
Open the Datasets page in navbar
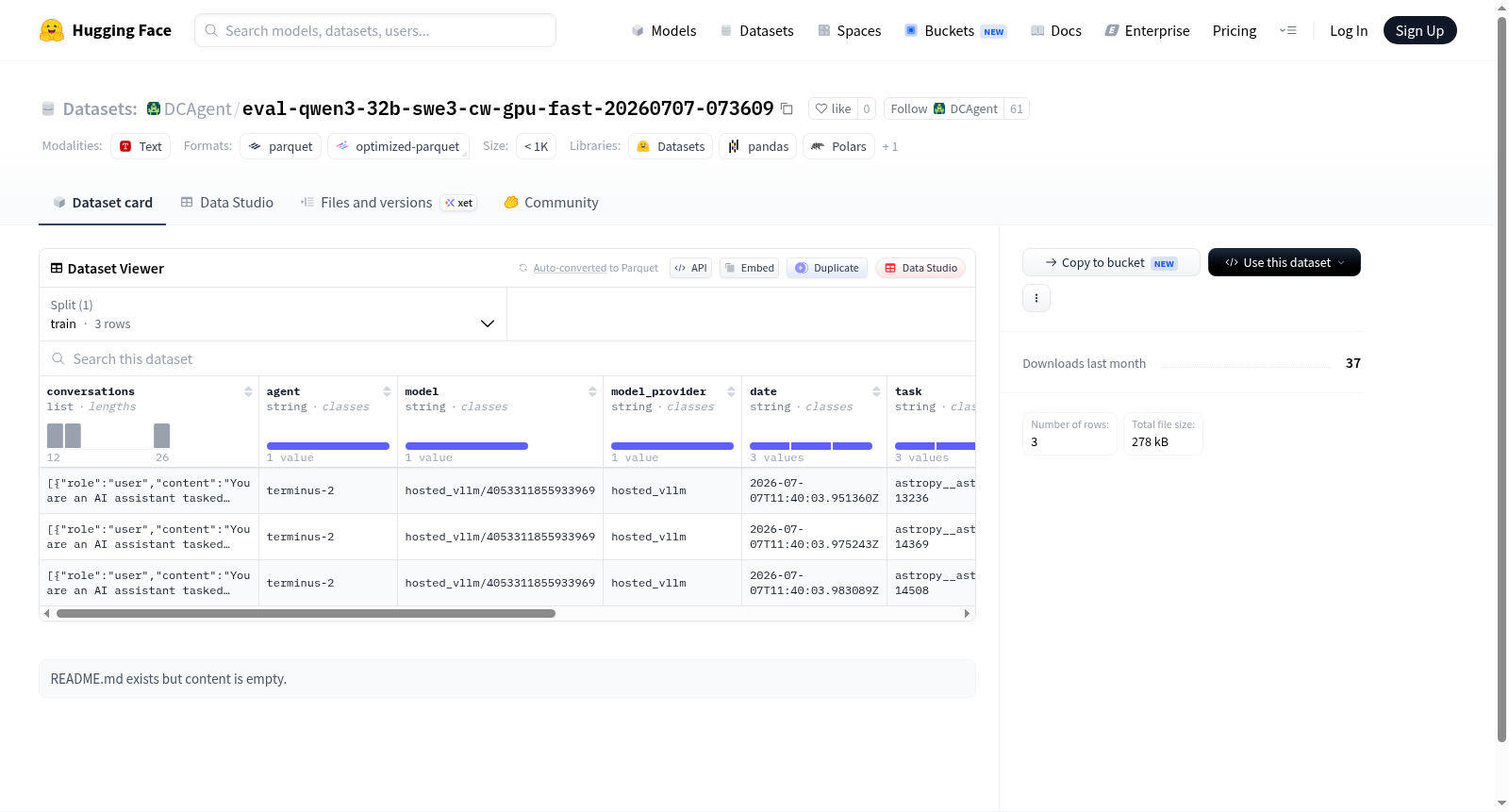click(756, 30)
